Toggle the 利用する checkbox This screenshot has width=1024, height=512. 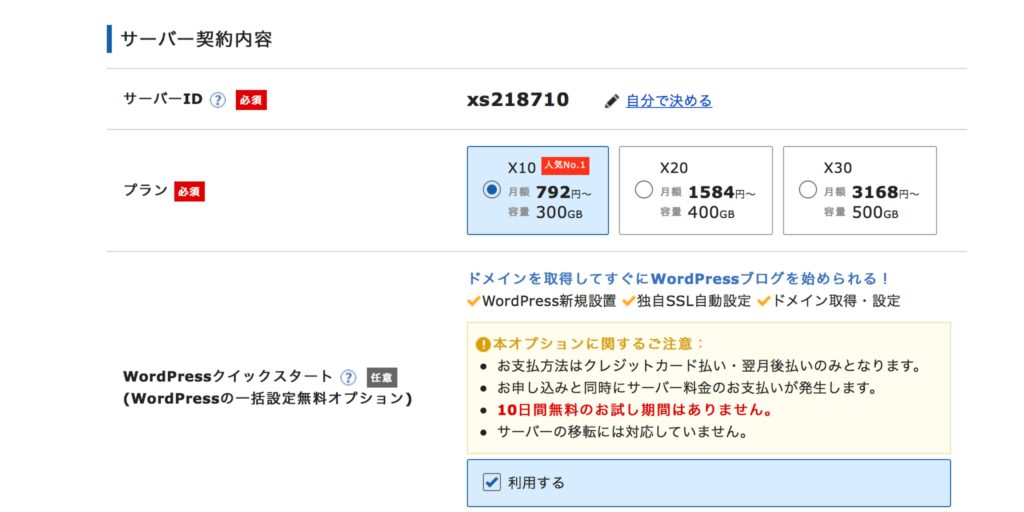coord(491,483)
